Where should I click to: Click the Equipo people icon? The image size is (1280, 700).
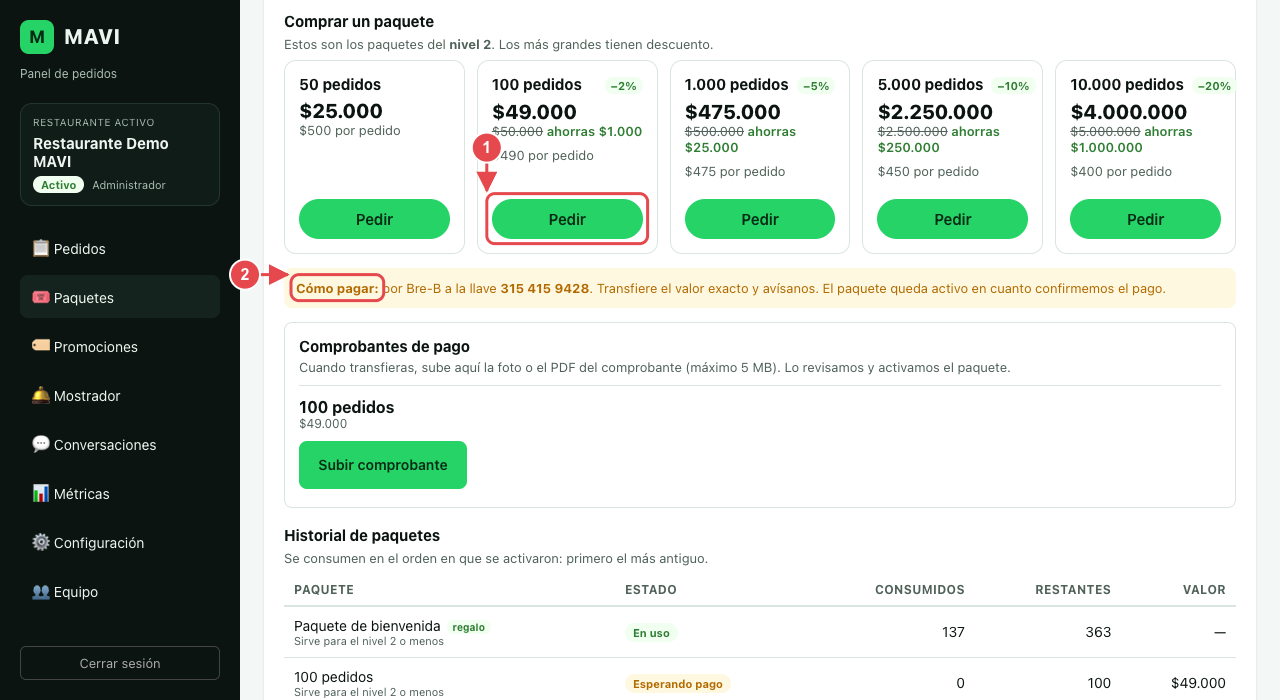tap(41, 591)
